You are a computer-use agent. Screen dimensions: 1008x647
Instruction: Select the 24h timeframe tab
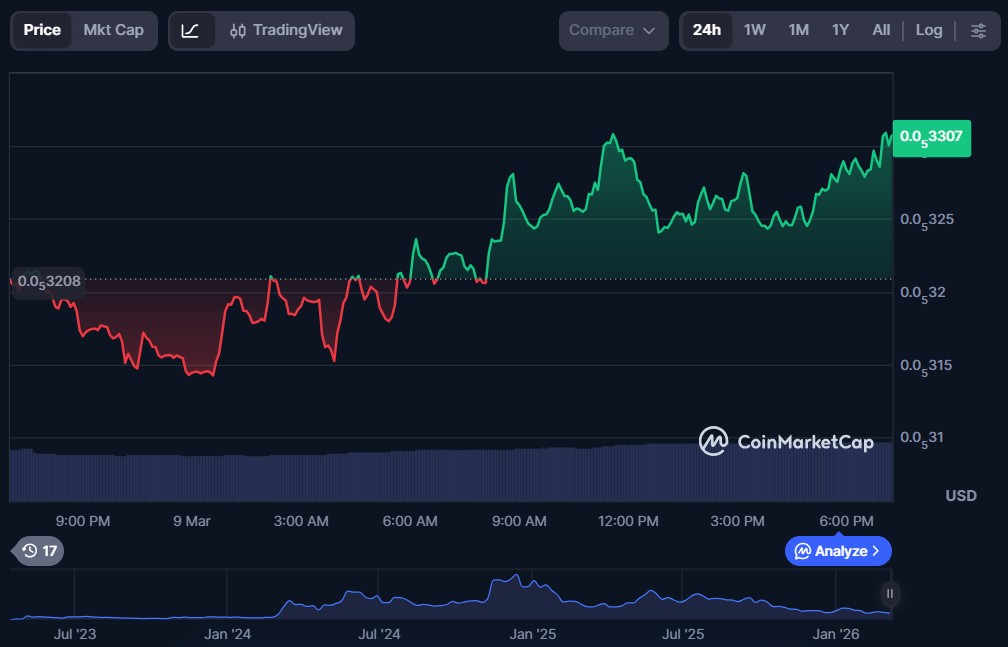point(706,30)
